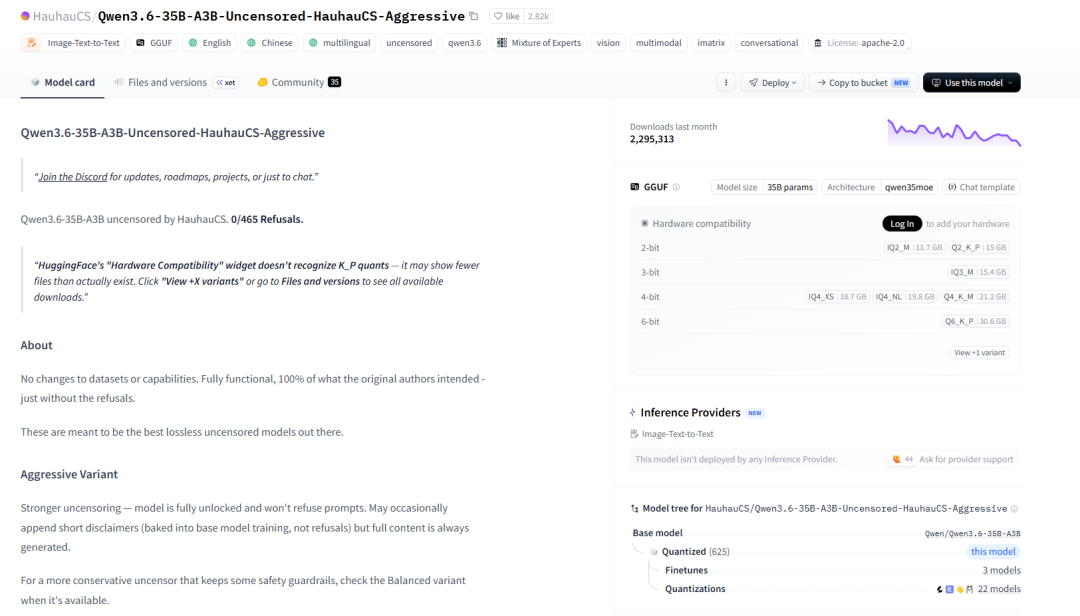1080x616 pixels.
Task: Select the IQ4_NL 19.8 GB quant
Action: [x=904, y=297]
